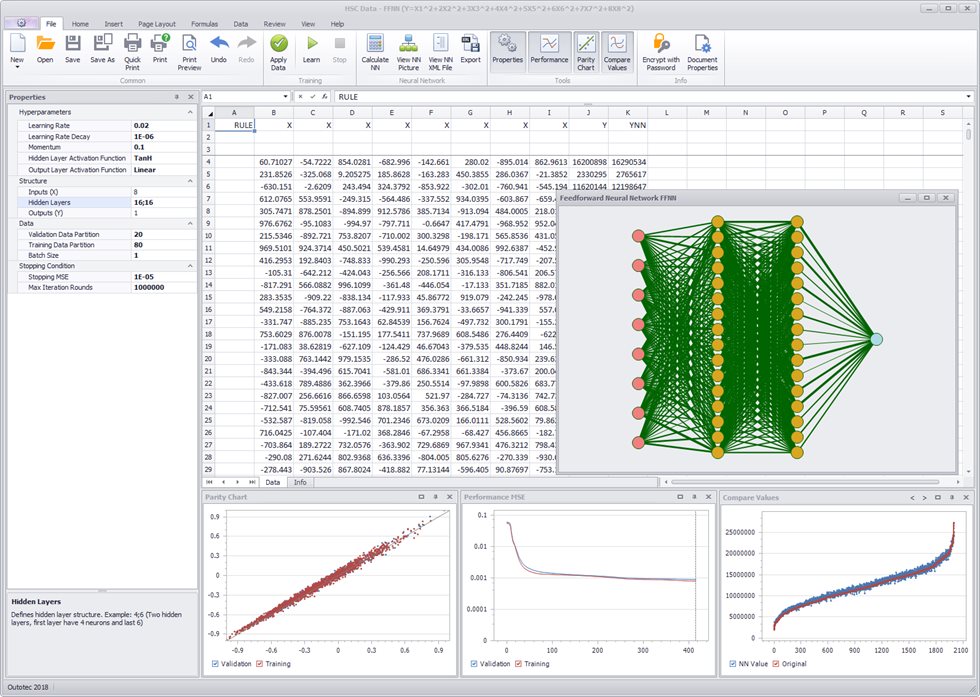Toggle the NN Value checkbox
980x697 pixels.
coord(732,663)
